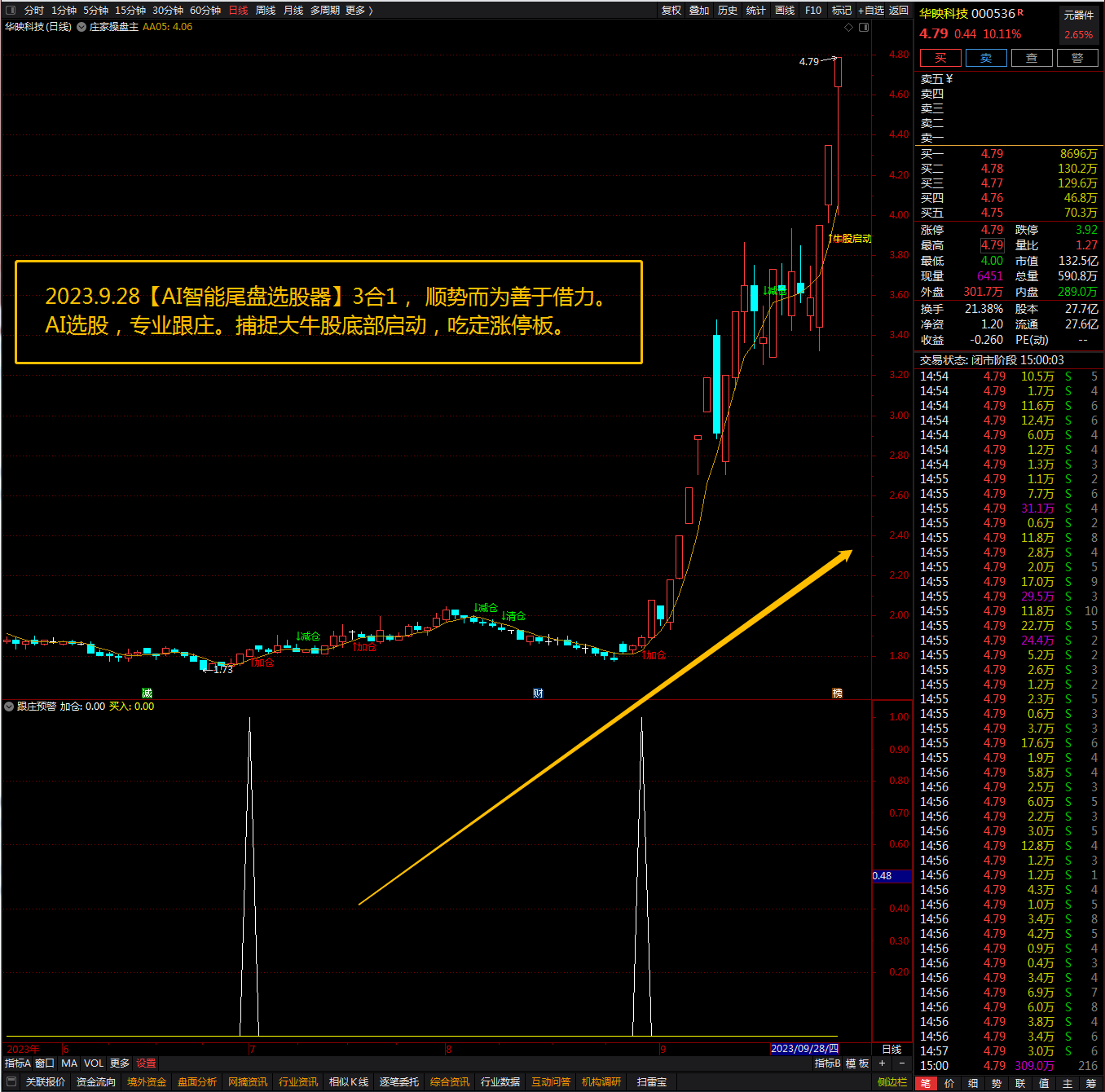
Task: Click the zoom out minus button
Action: tap(901, 1063)
